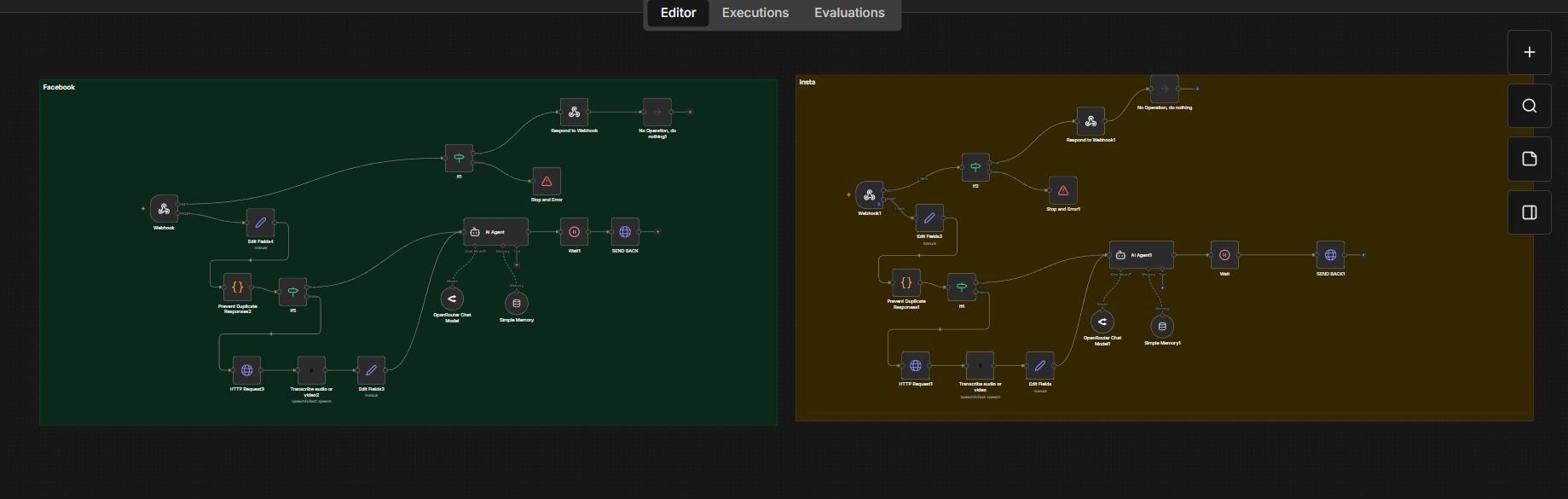
Task: Select the Webhook node in Facebook group
Action: 164,209
